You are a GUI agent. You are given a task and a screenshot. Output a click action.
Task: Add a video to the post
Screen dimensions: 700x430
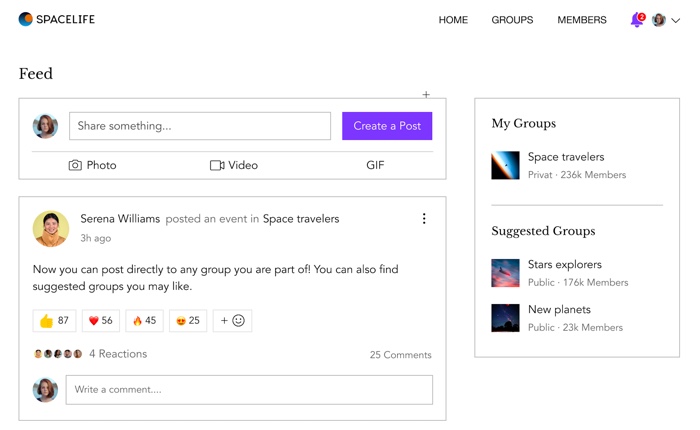pyautogui.click(x=234, y=165)
